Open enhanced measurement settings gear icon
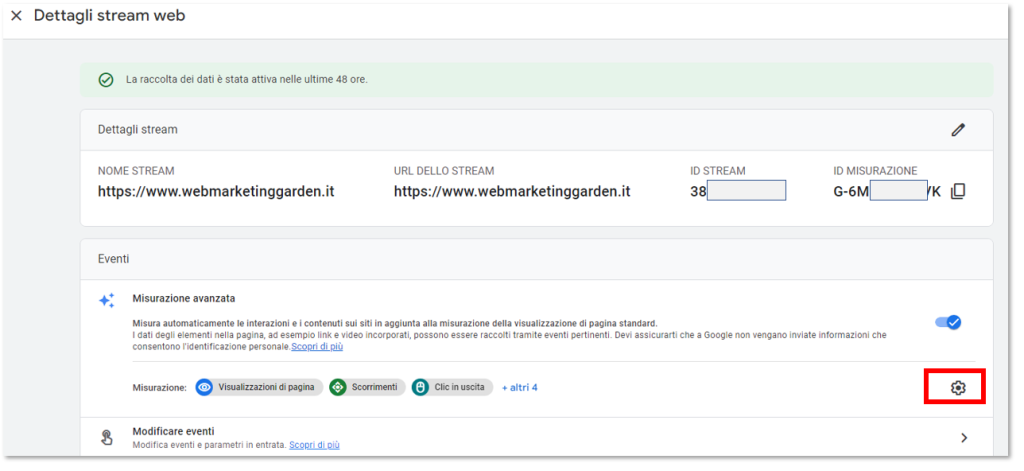 [957, 387]
